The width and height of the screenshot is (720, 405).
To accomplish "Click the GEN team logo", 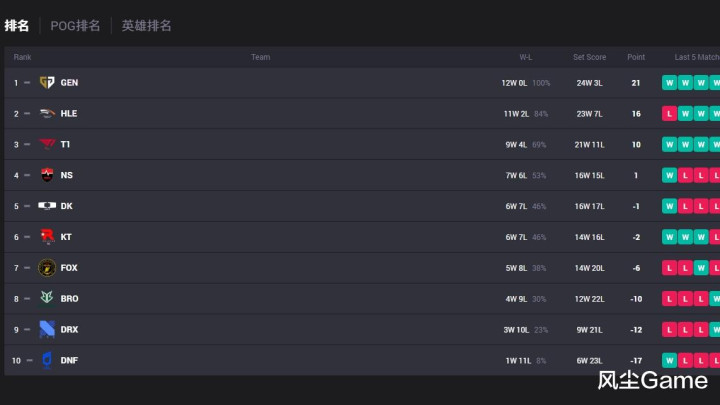I will coord(47,83).
